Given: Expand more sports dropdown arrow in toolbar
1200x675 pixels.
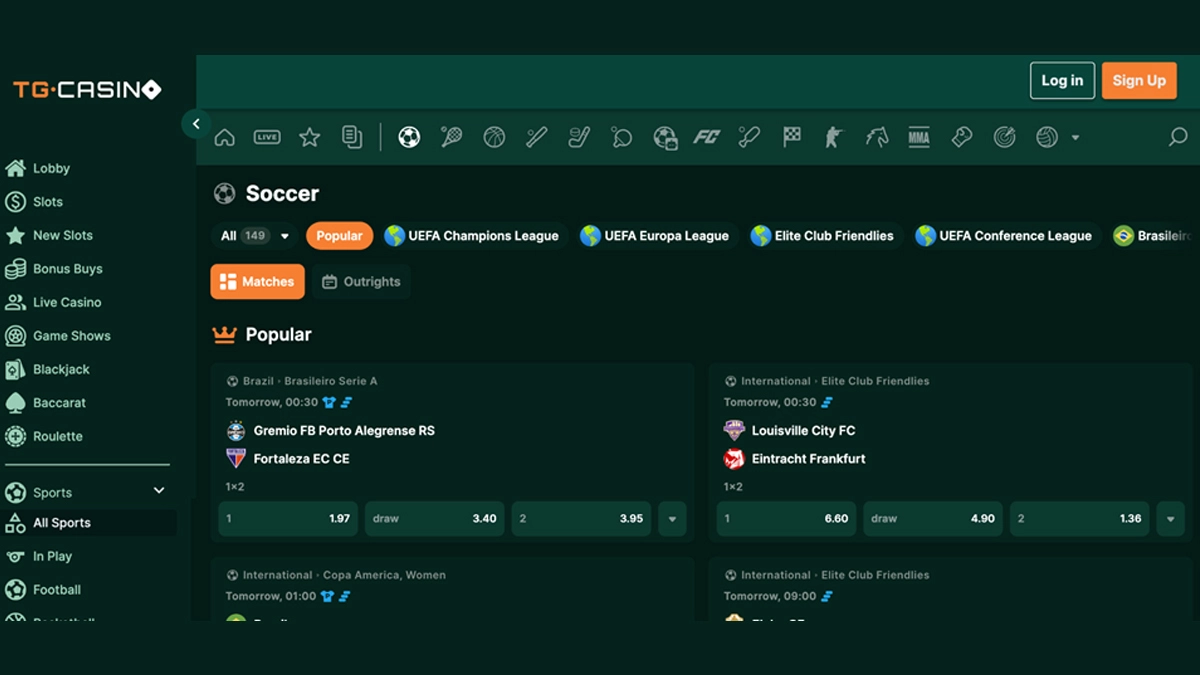Looking at the screenshot, I should tap(1075, 138).
